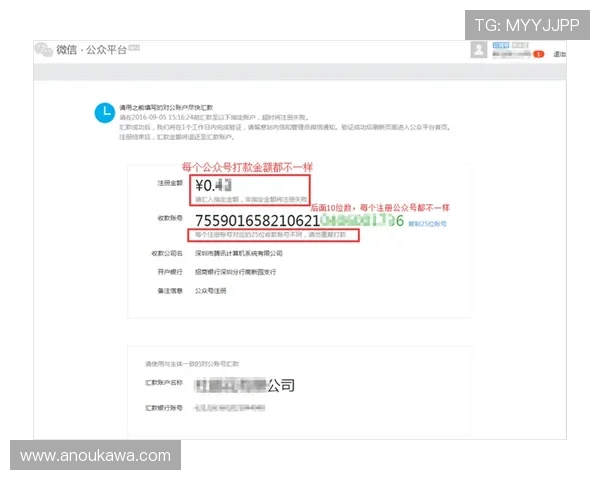
Task: Click the hint line mentioning 25位收款账号
Action: [x=271, y=235]
